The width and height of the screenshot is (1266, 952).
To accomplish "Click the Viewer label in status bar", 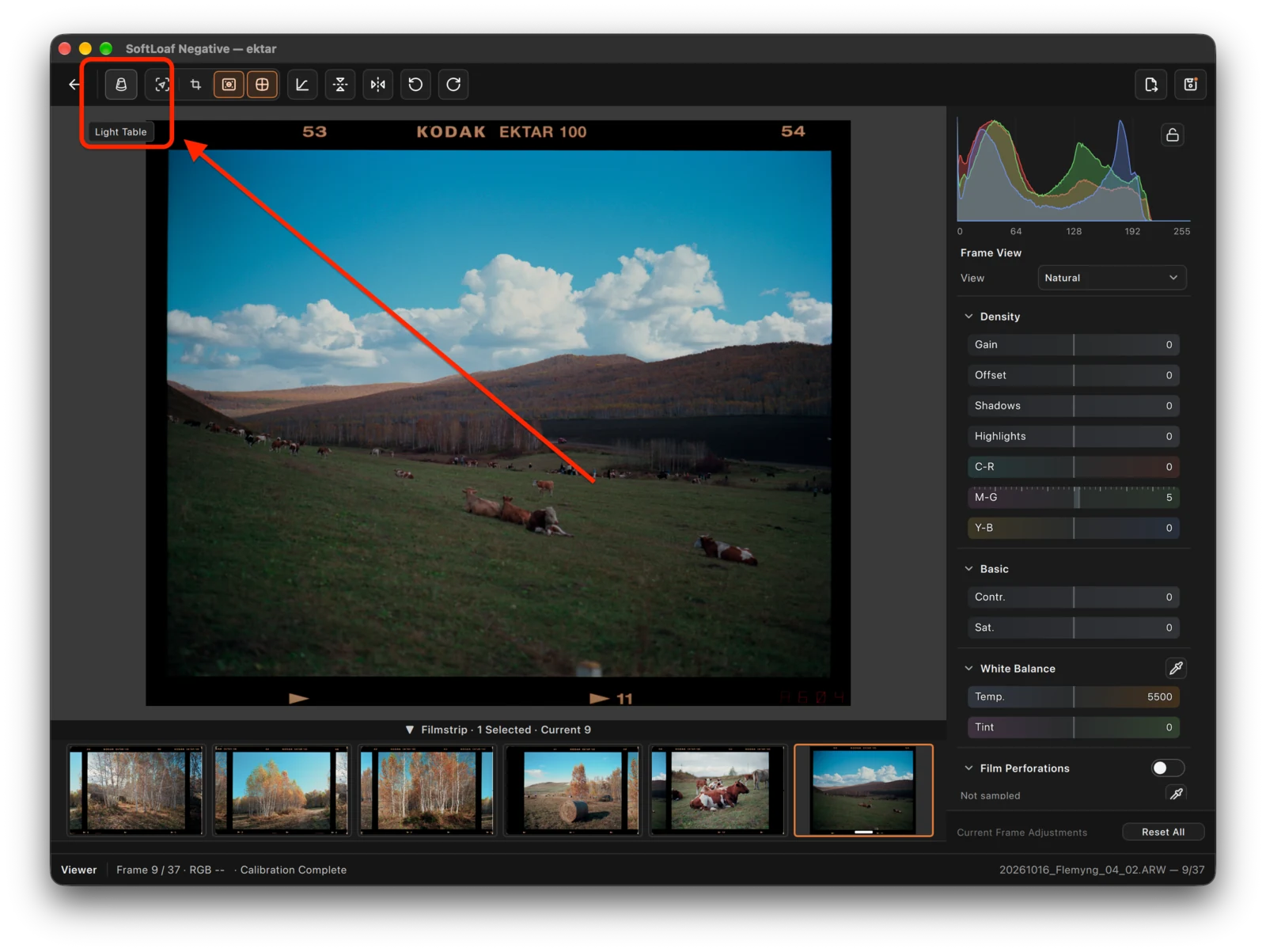I will (x=79, y=870).
